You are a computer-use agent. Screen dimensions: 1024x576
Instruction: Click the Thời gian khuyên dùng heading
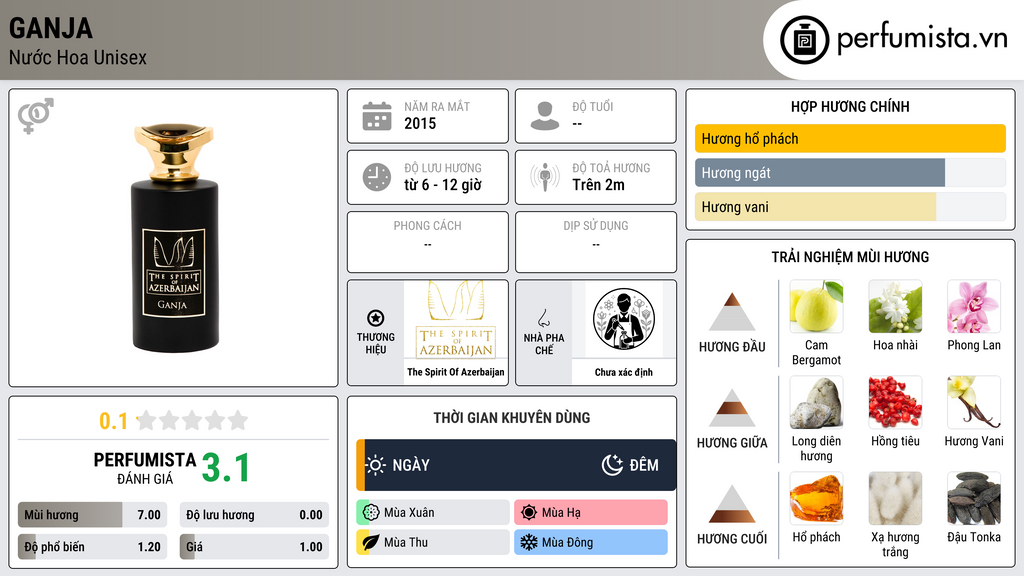pyautogui.click(x=512, y=418)
